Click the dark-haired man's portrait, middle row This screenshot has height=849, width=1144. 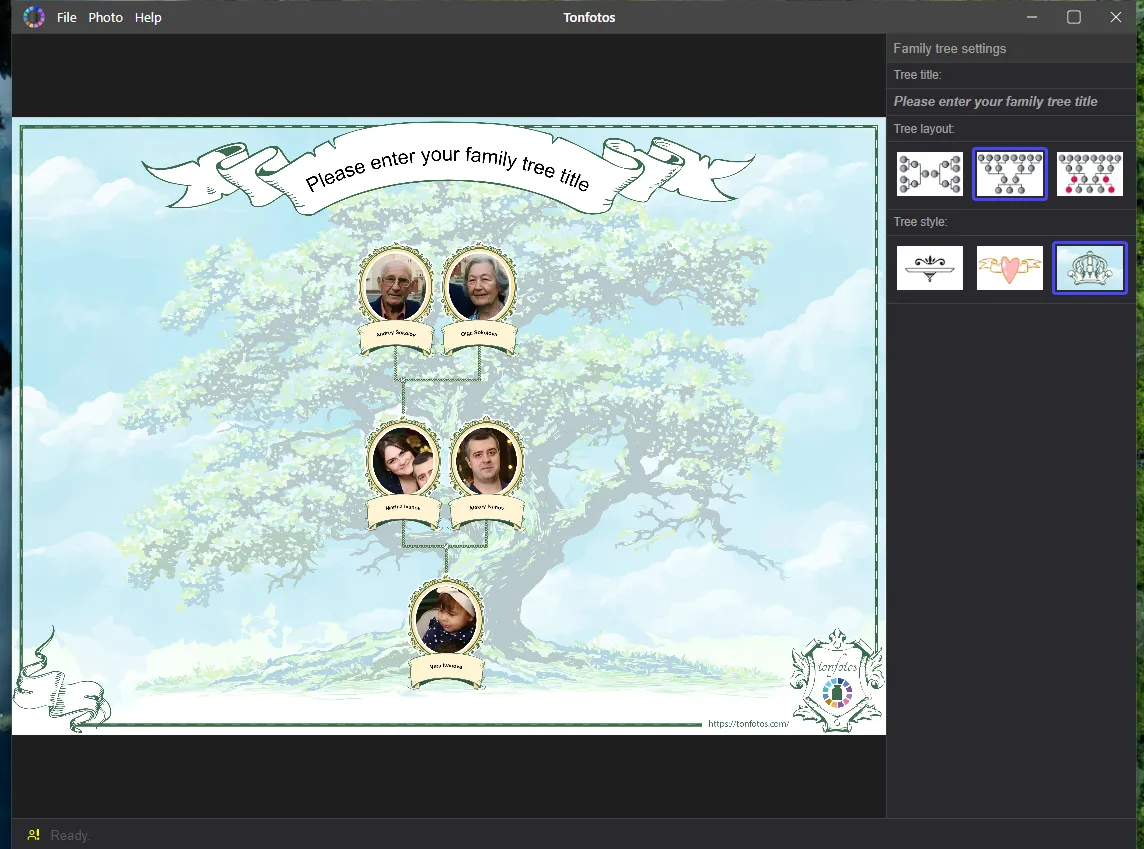coord(487,461)
